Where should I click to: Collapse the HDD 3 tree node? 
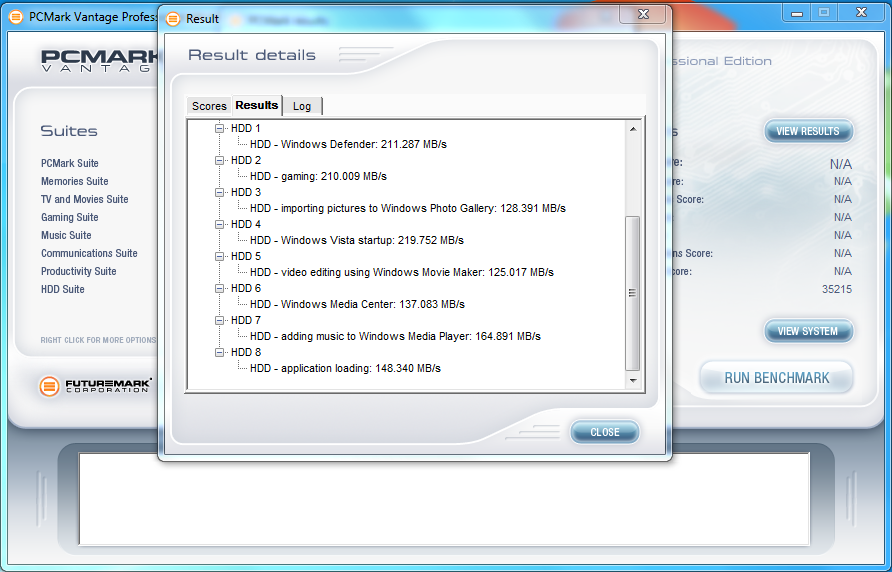[219, 192]
